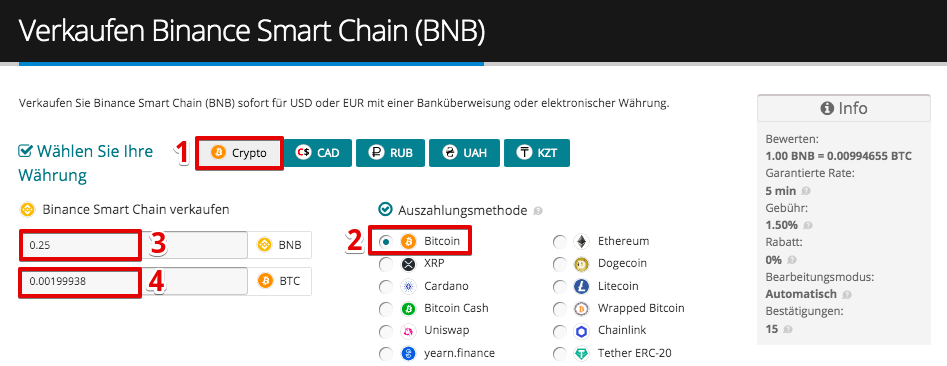Select the UAH currency button

coord(464,153)
